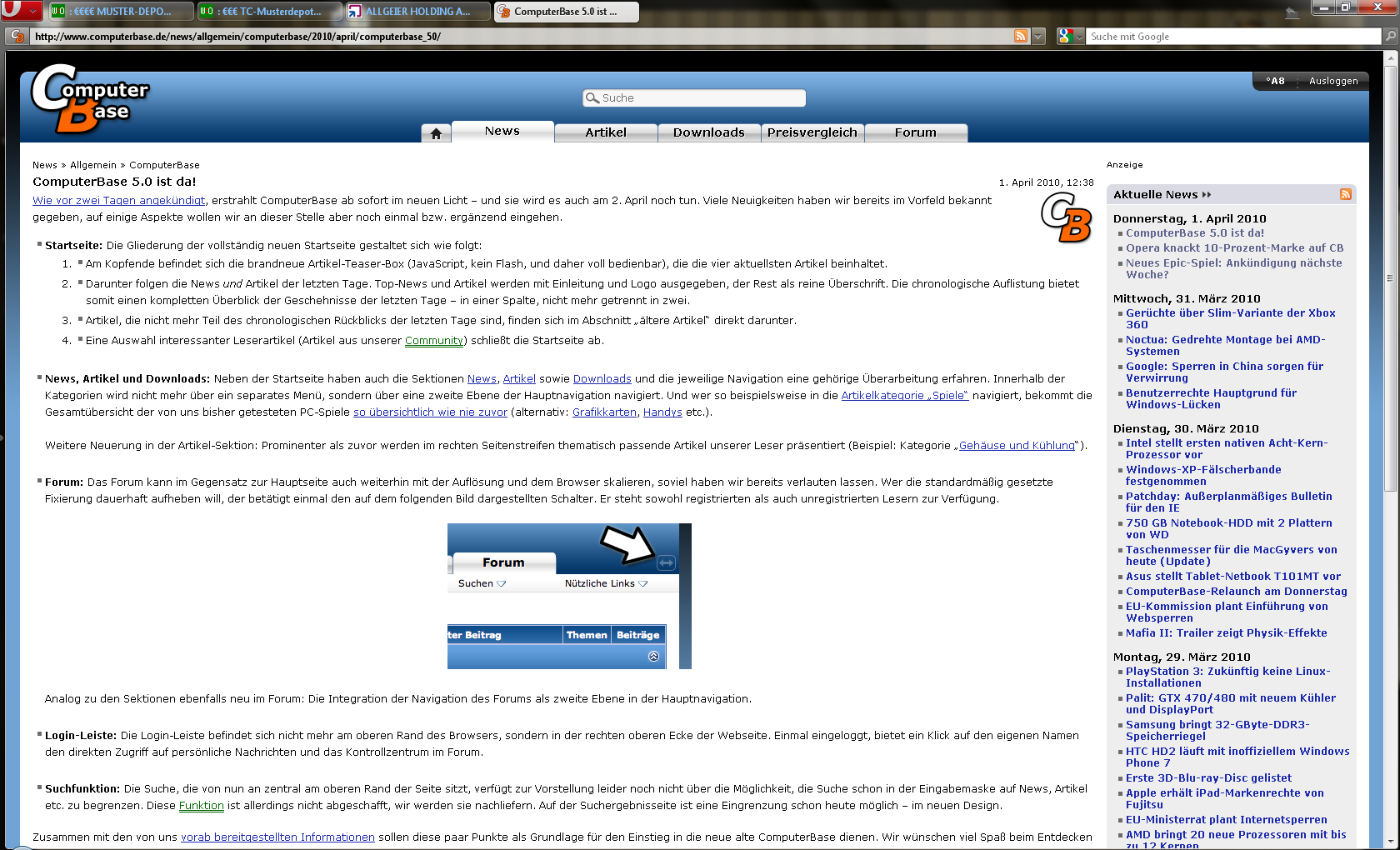Image resolution: width=1400 pixels, height=850 pixels.
Task: Click the closed tabs trash icon
Action: tap(1292, 12)
